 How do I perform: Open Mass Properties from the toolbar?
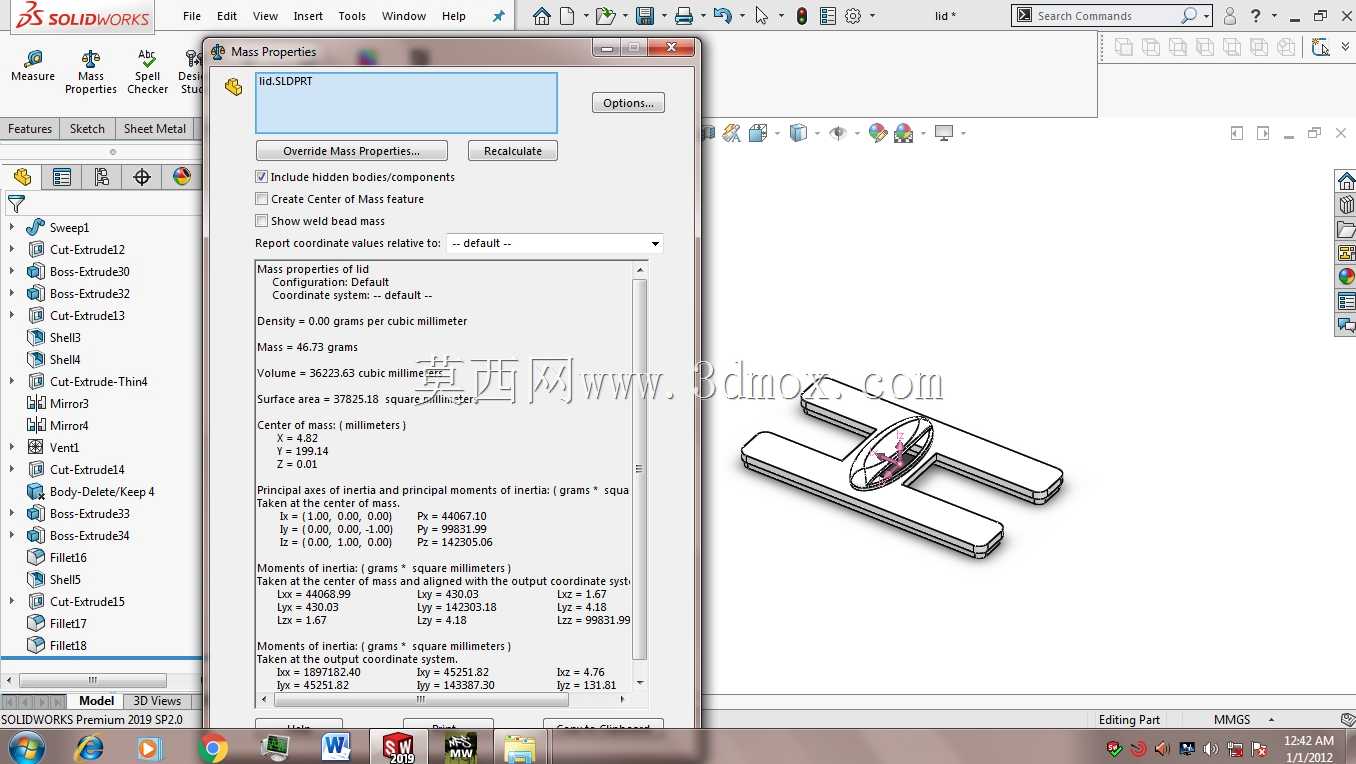pos(91,73)
